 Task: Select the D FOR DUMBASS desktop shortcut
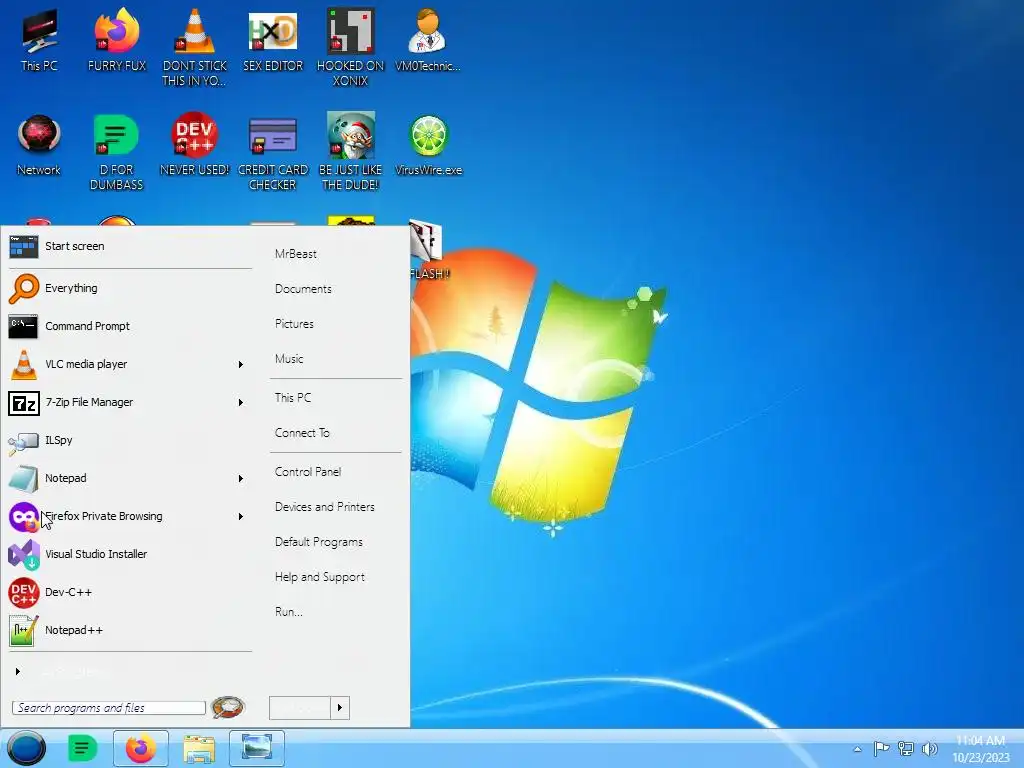(117, 152)
